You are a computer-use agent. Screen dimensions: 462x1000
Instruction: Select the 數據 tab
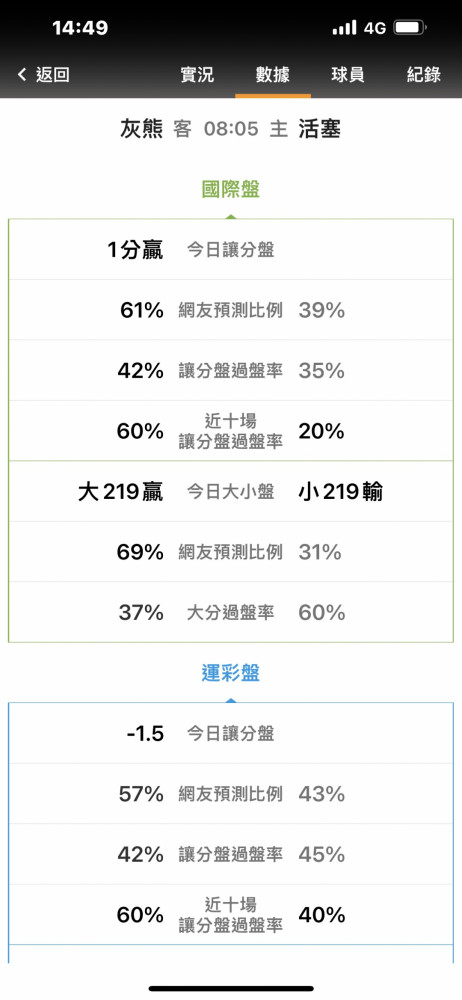pyautogui.click(x=272, y=75)
